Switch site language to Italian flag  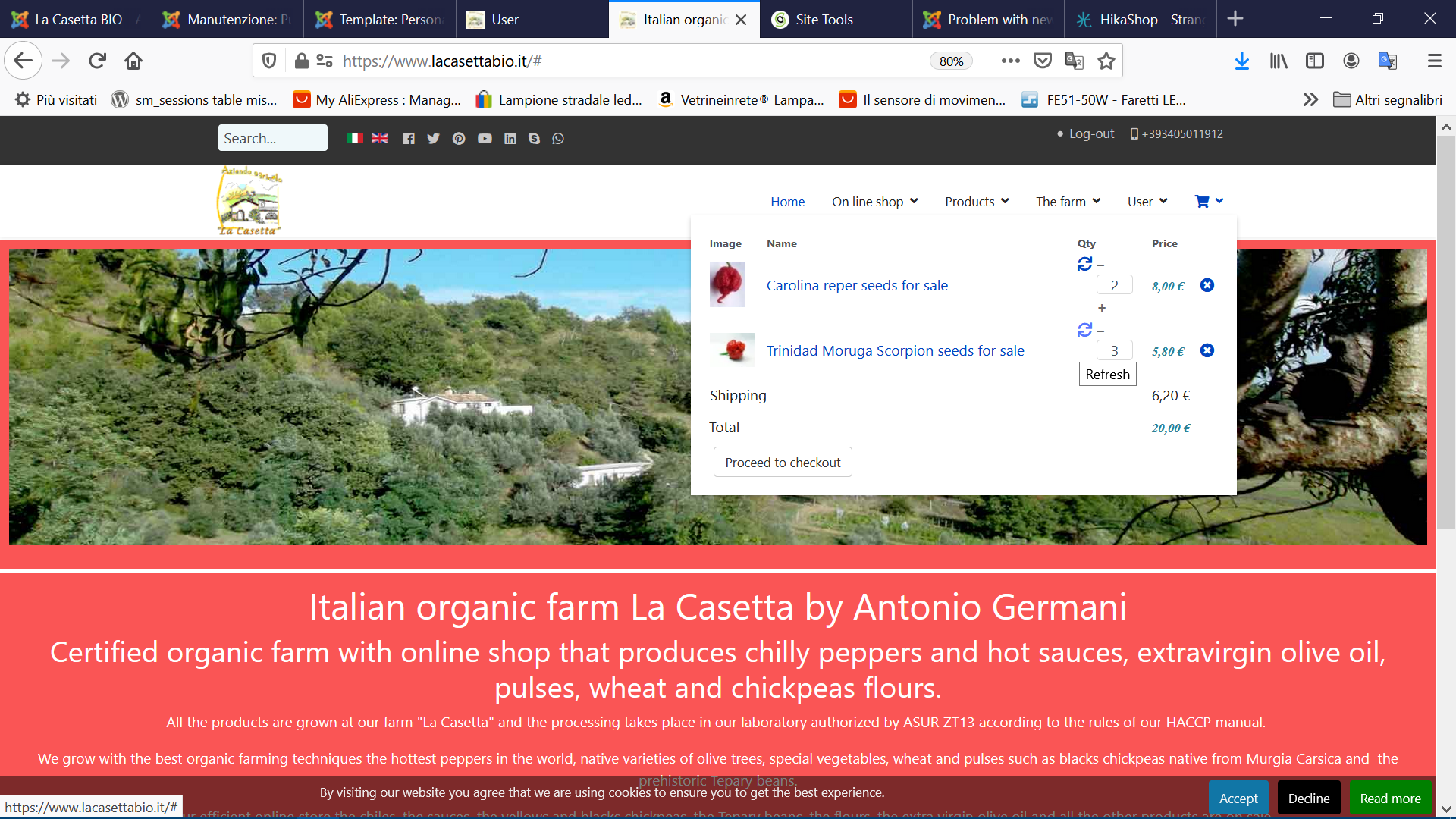(x=354, y=138)
